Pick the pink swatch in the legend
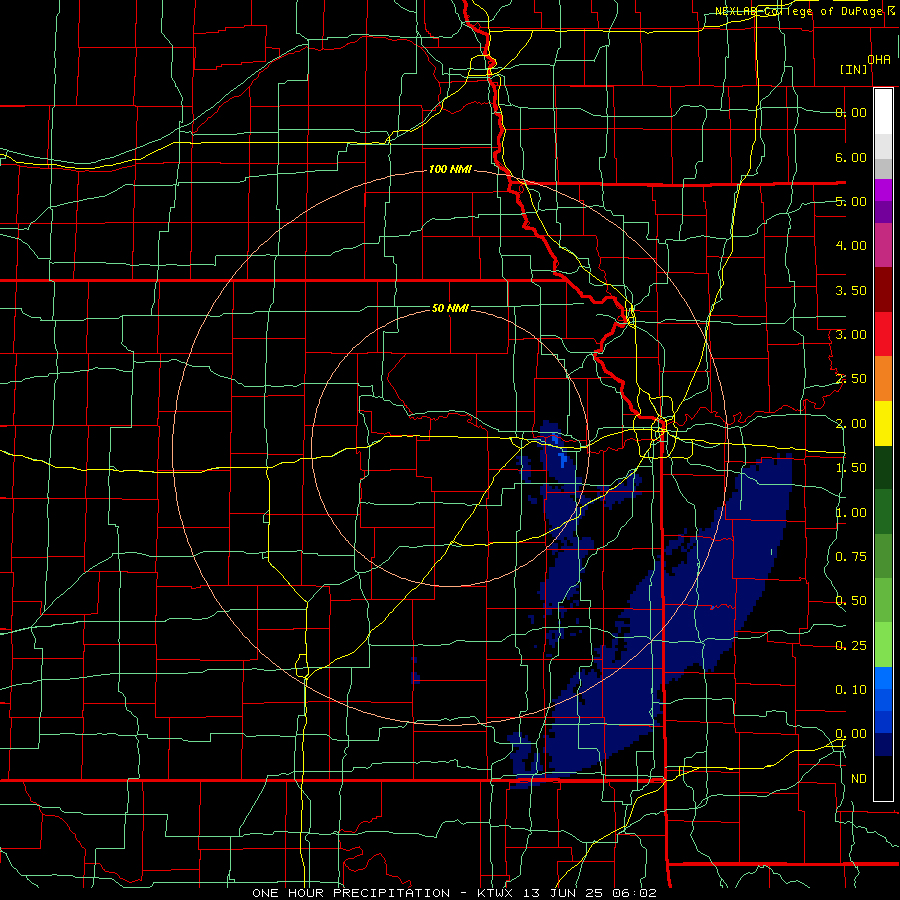 click(883, 245)
